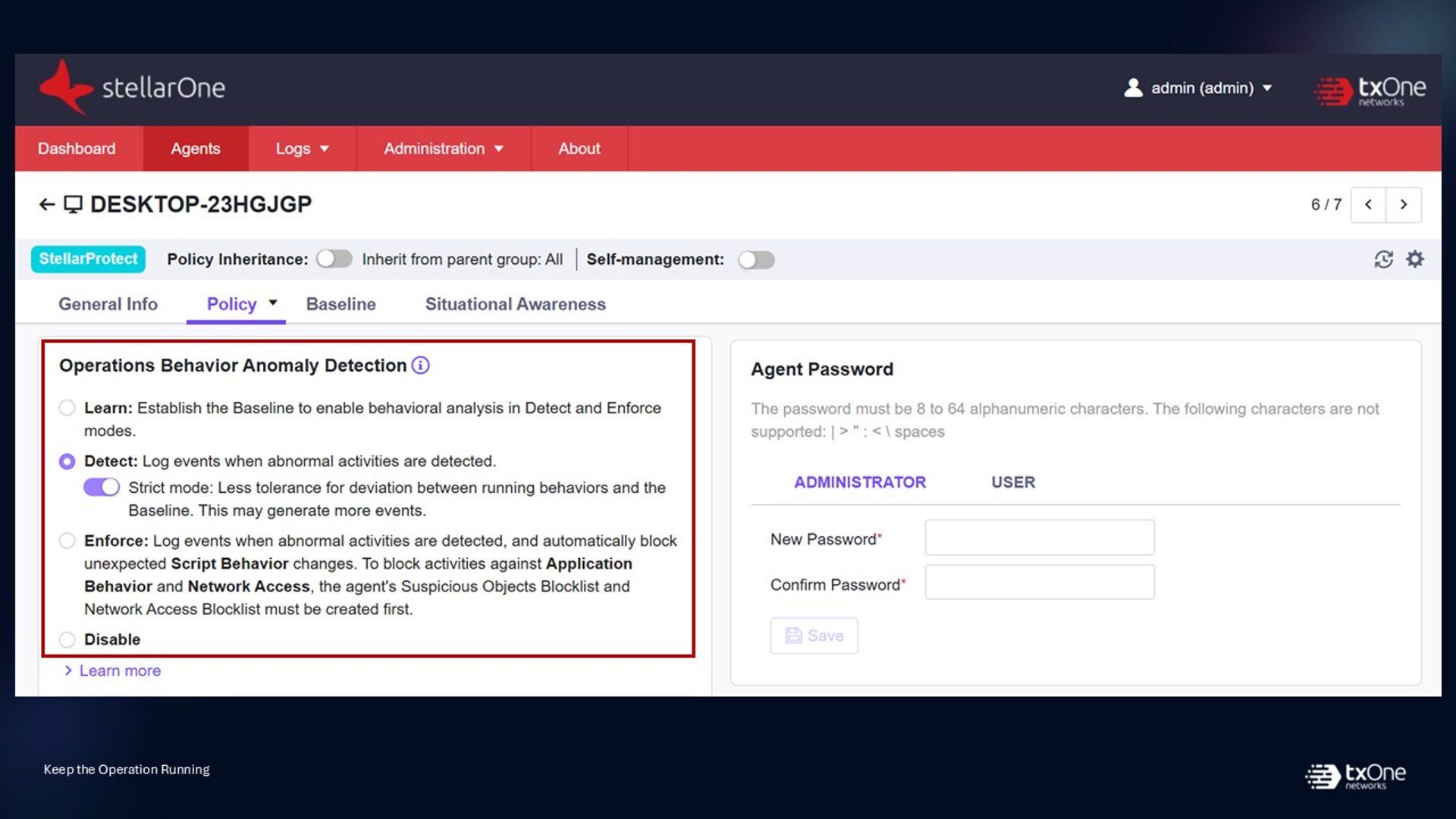This screenshot has height=819, width=1456.
Task: Select the Enforce radio button
Action: point(67,541)
